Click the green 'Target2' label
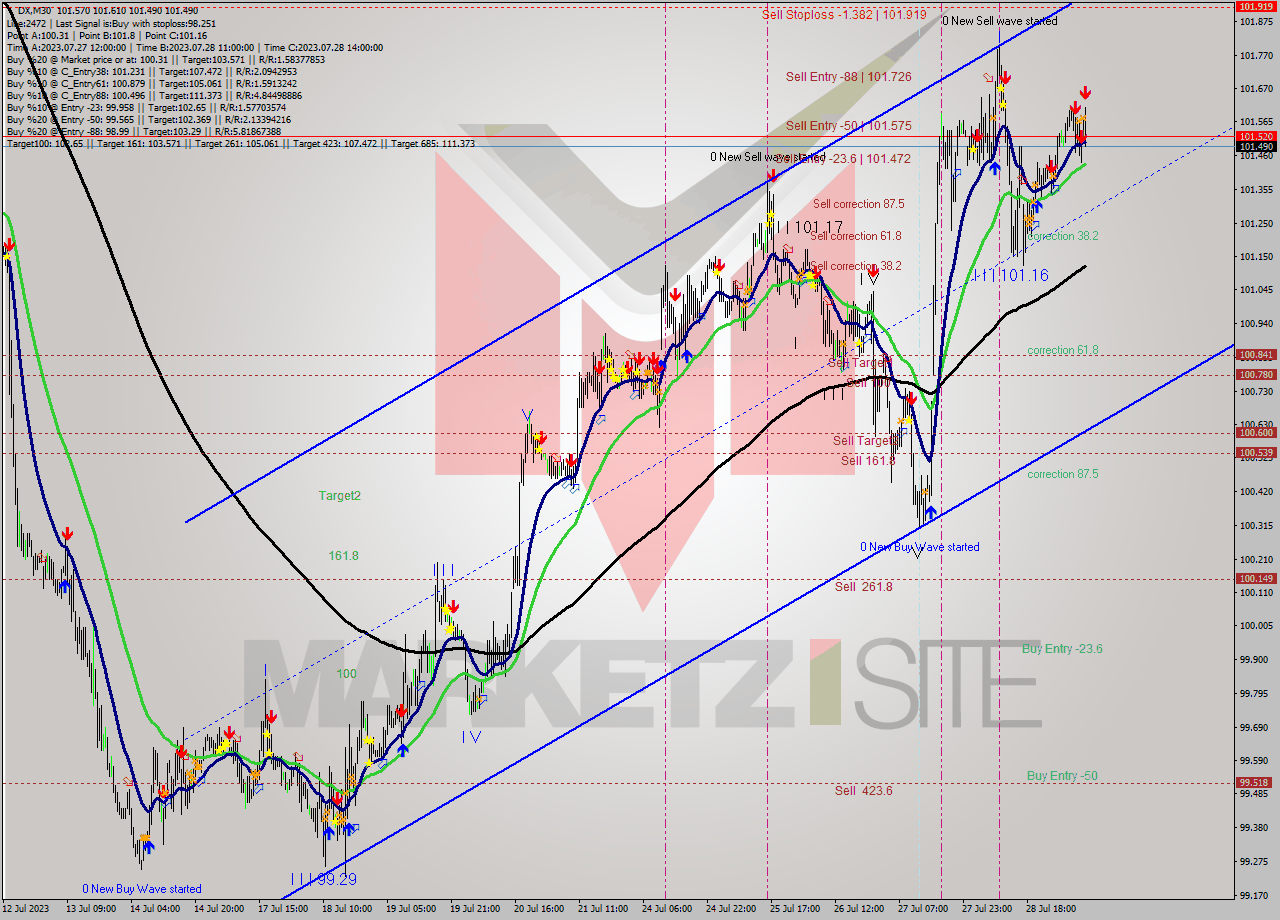Screen dimensions: 1280x920 click(x=340, y=496)
